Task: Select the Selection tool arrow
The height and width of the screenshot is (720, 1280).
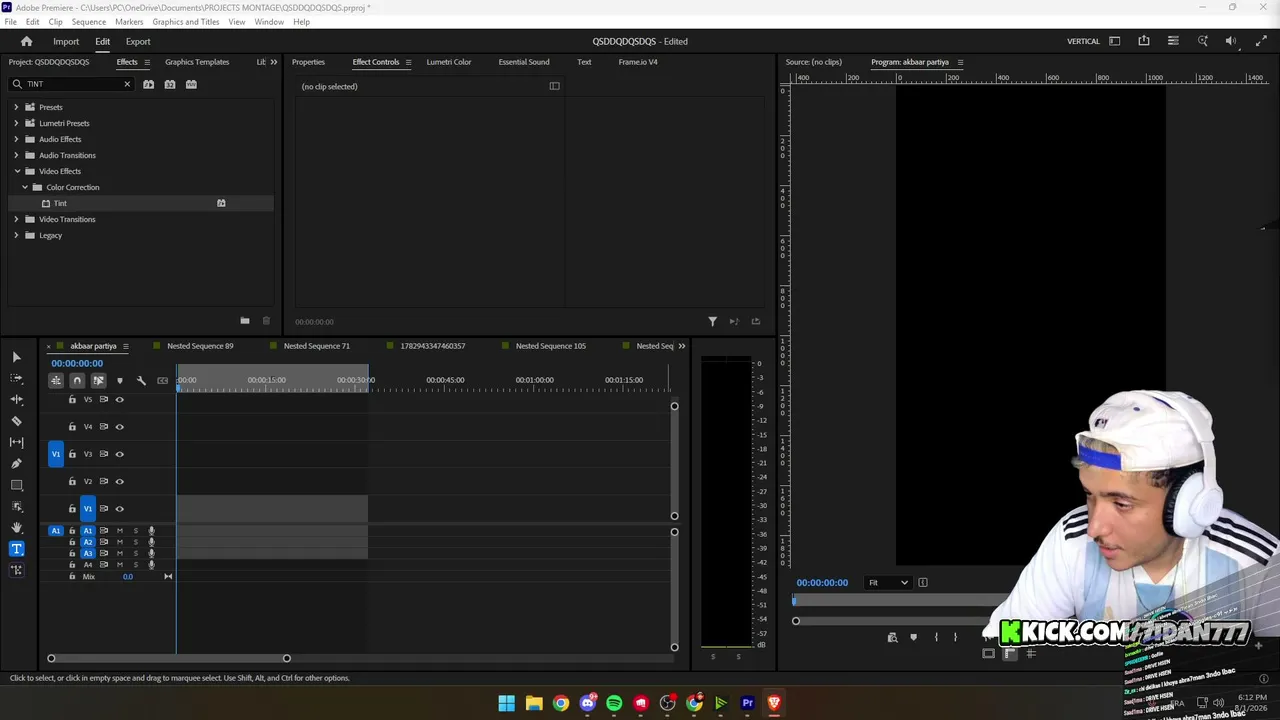Action: tap(16, 357)
